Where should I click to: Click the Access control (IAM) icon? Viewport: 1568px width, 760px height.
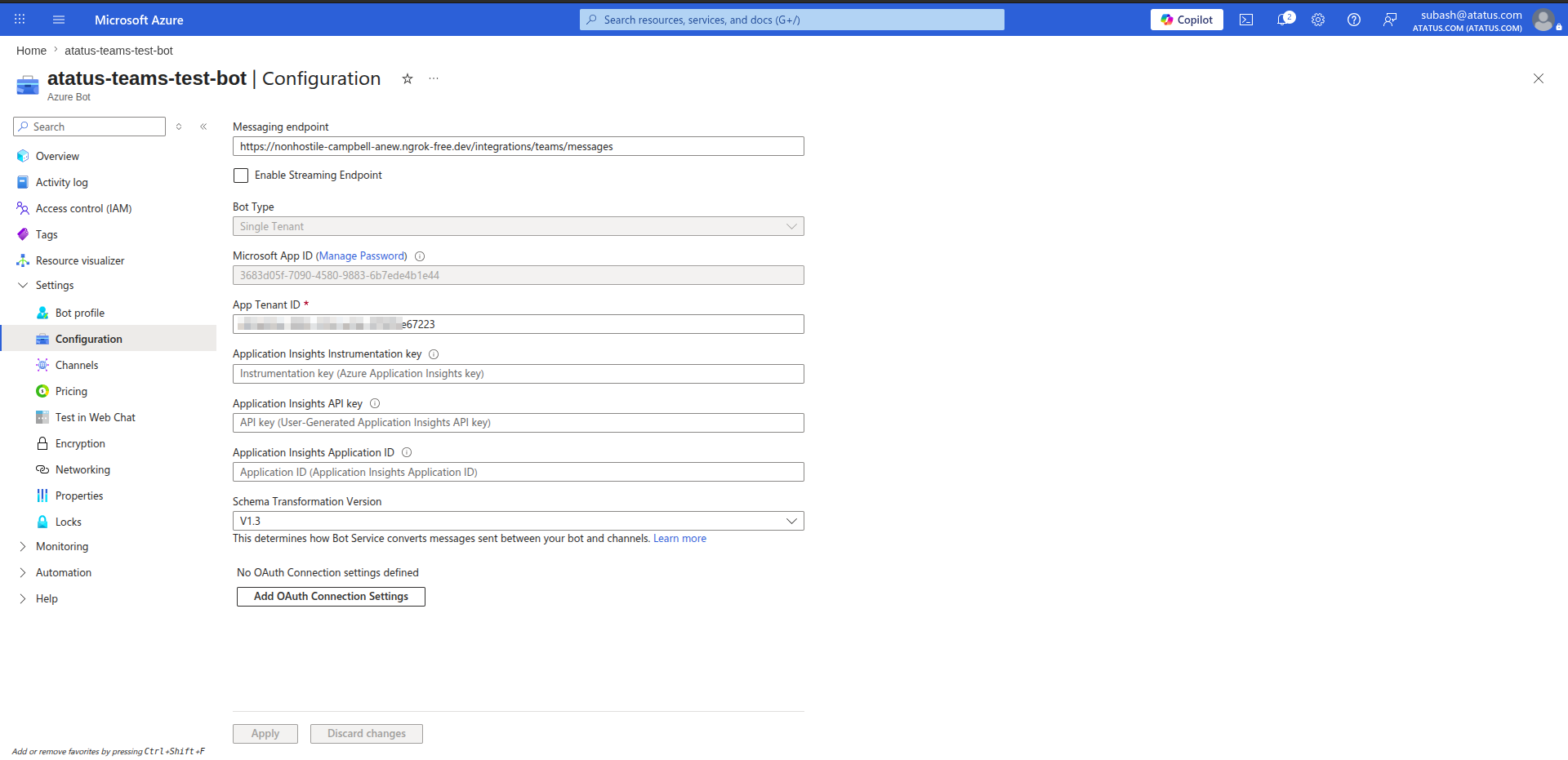[x=23, y=208]
